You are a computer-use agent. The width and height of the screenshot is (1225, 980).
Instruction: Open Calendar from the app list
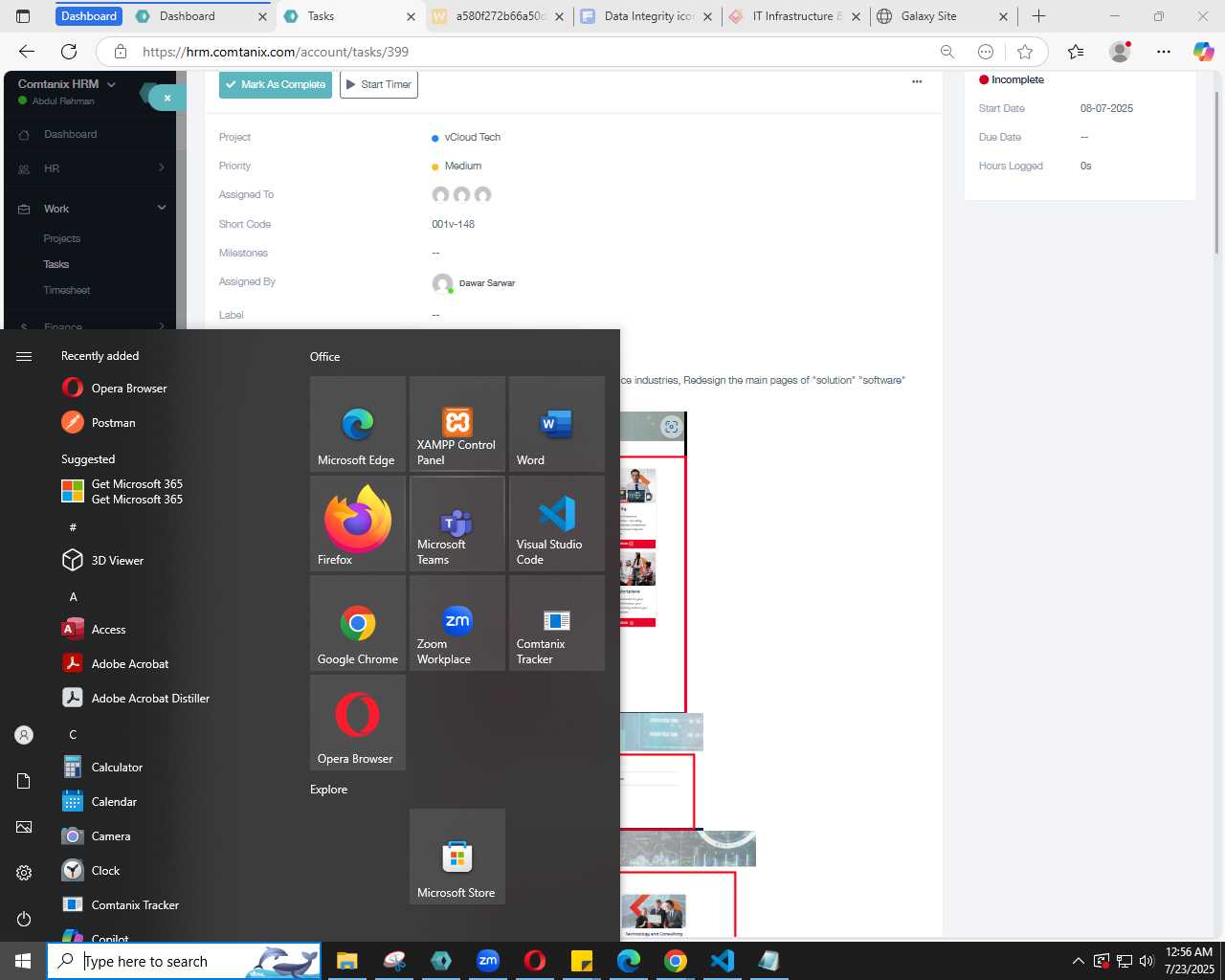(100, 801)
